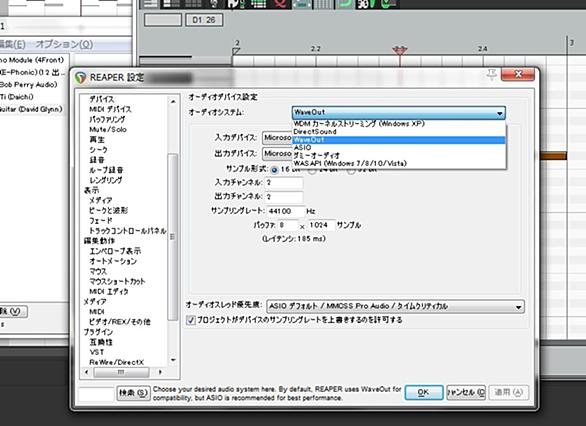Open the オプション(O) menu
The image size is (586, 426).
(64, 44)
